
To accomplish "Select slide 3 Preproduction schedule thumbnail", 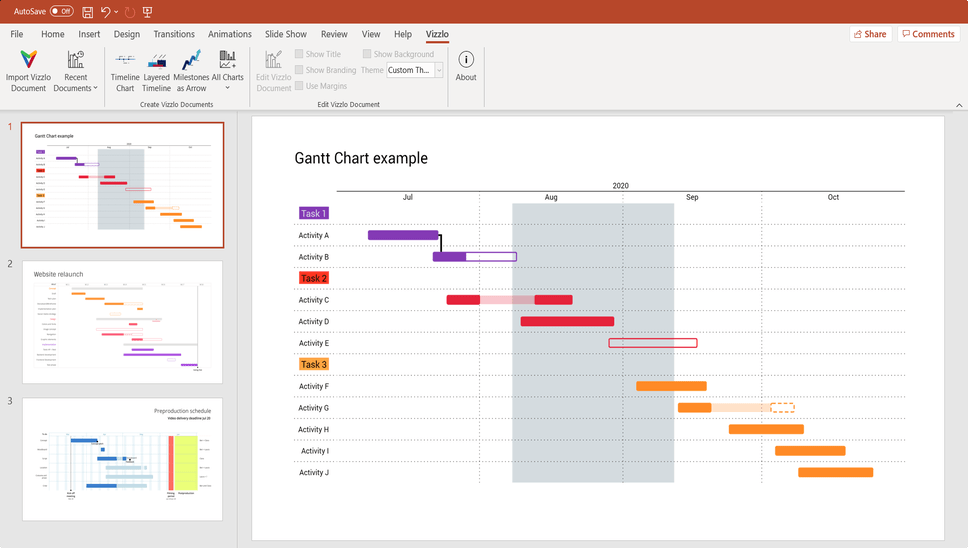I will pyautogui.click(x=122, y=459).
